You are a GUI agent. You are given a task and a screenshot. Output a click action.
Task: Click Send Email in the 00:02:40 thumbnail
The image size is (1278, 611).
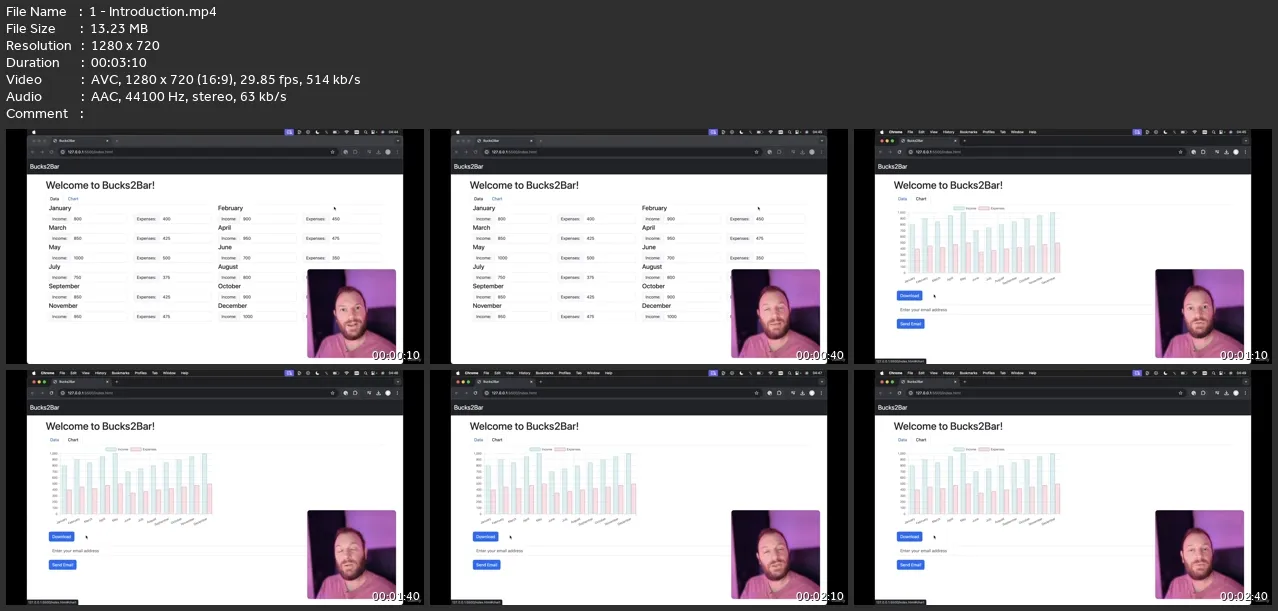[910, 565]
